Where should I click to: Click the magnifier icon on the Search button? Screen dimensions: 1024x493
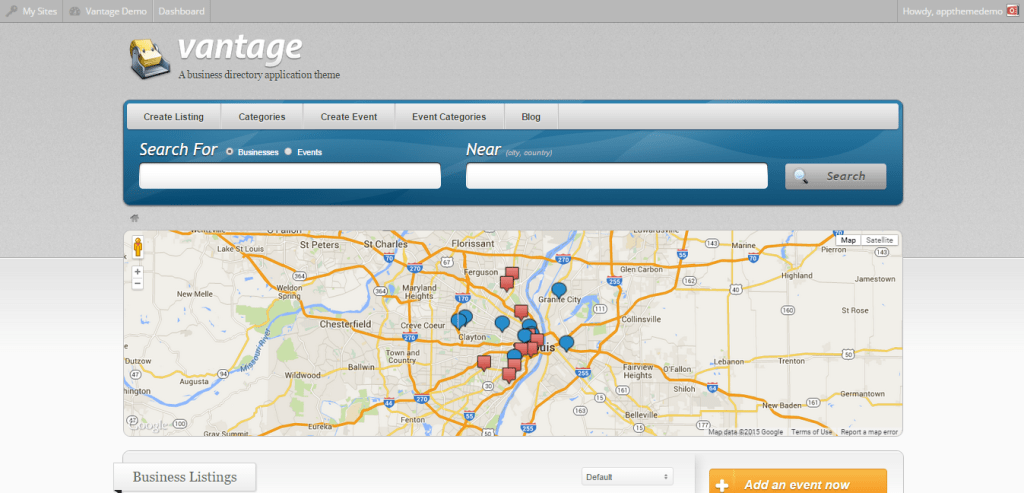tap(801, 176)
